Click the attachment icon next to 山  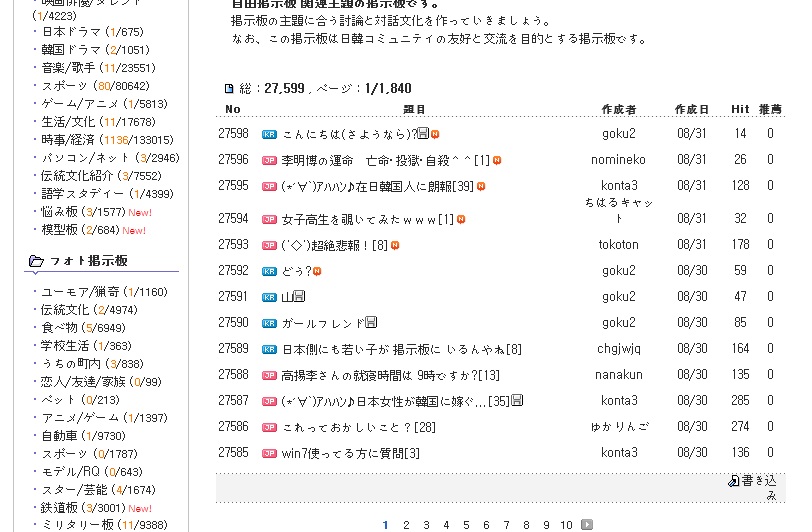pos(299,296)
